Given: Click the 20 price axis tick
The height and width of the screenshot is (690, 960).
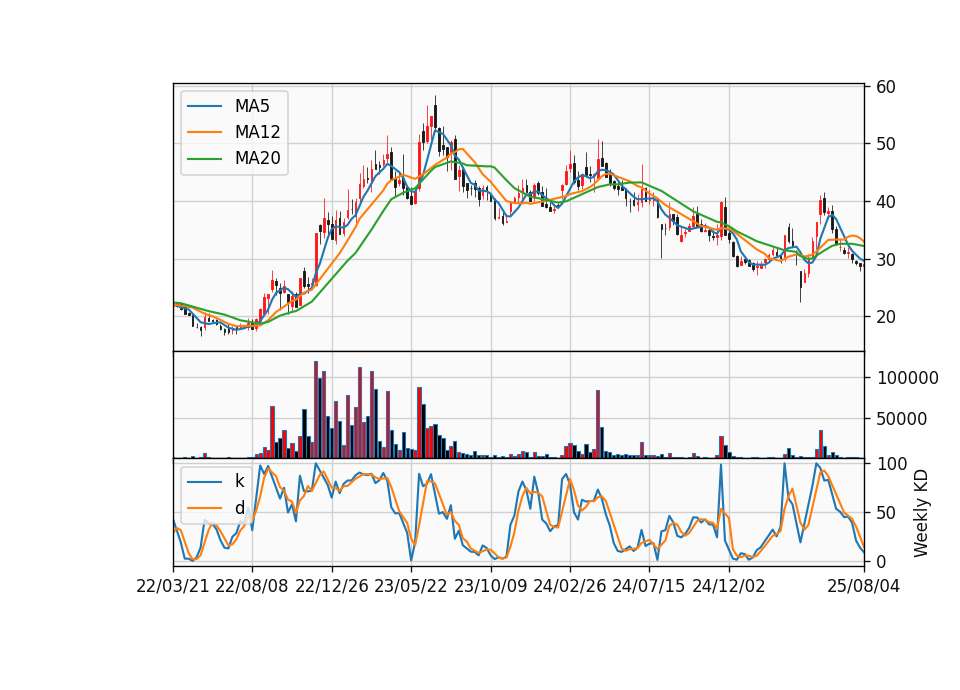Looking at the screenshot, I should 886,317.
